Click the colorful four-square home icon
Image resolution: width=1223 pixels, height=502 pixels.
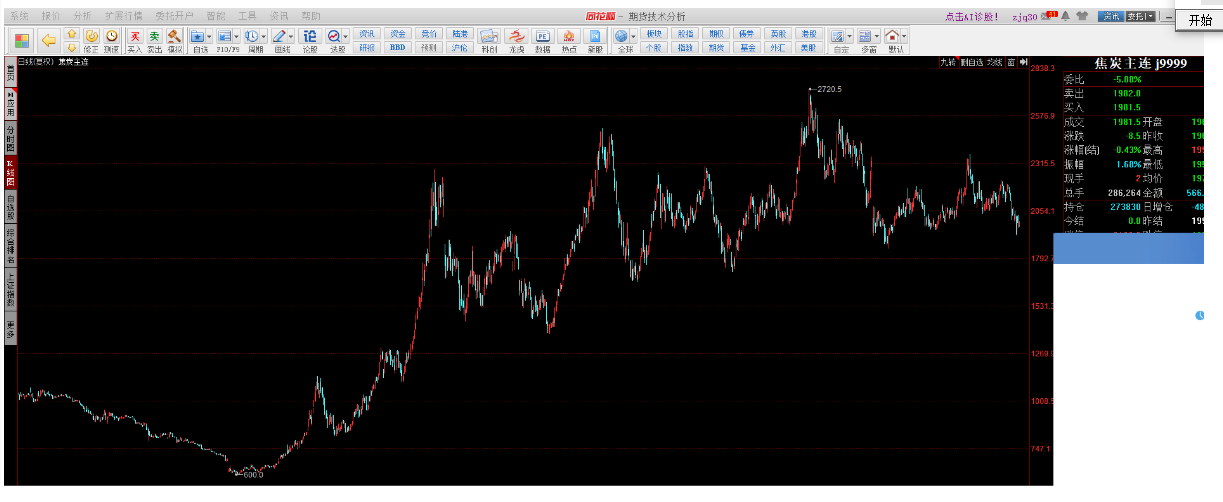pos(21,41)
